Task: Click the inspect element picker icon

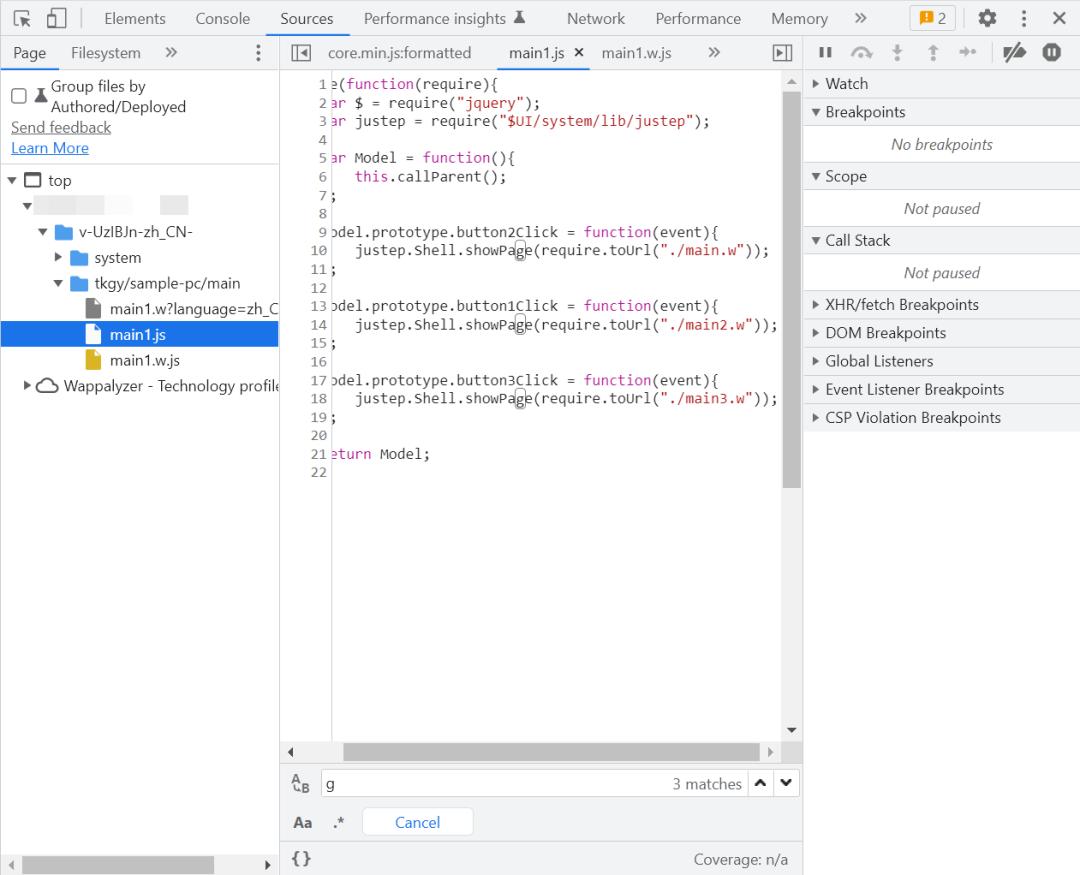Action: 22,18
